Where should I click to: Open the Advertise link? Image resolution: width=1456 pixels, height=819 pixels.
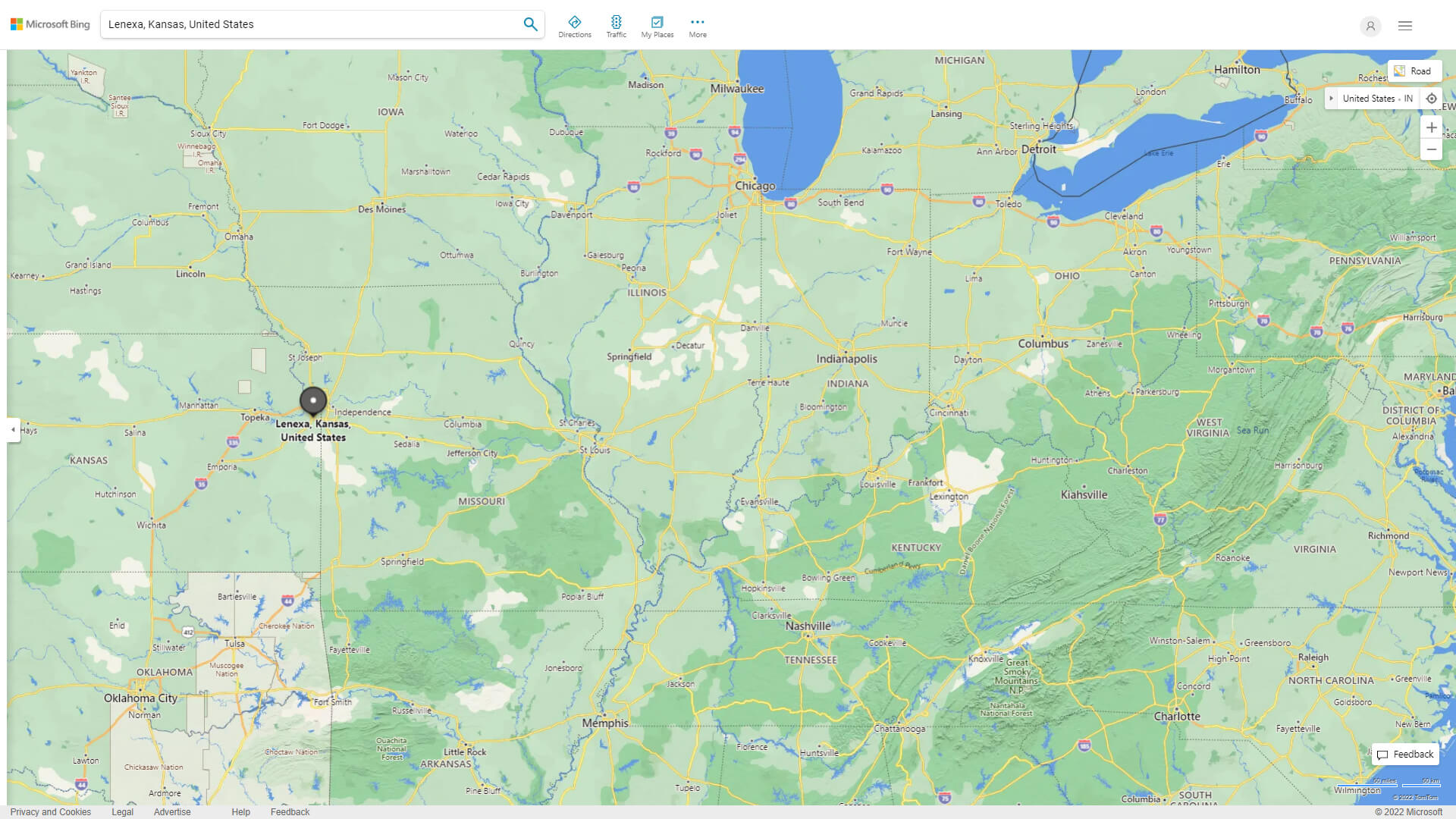172,811
